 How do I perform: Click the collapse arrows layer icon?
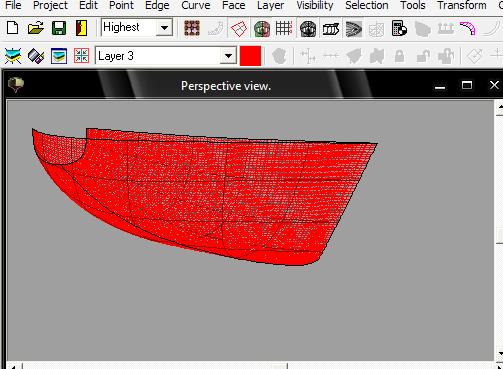pos(82,56)
